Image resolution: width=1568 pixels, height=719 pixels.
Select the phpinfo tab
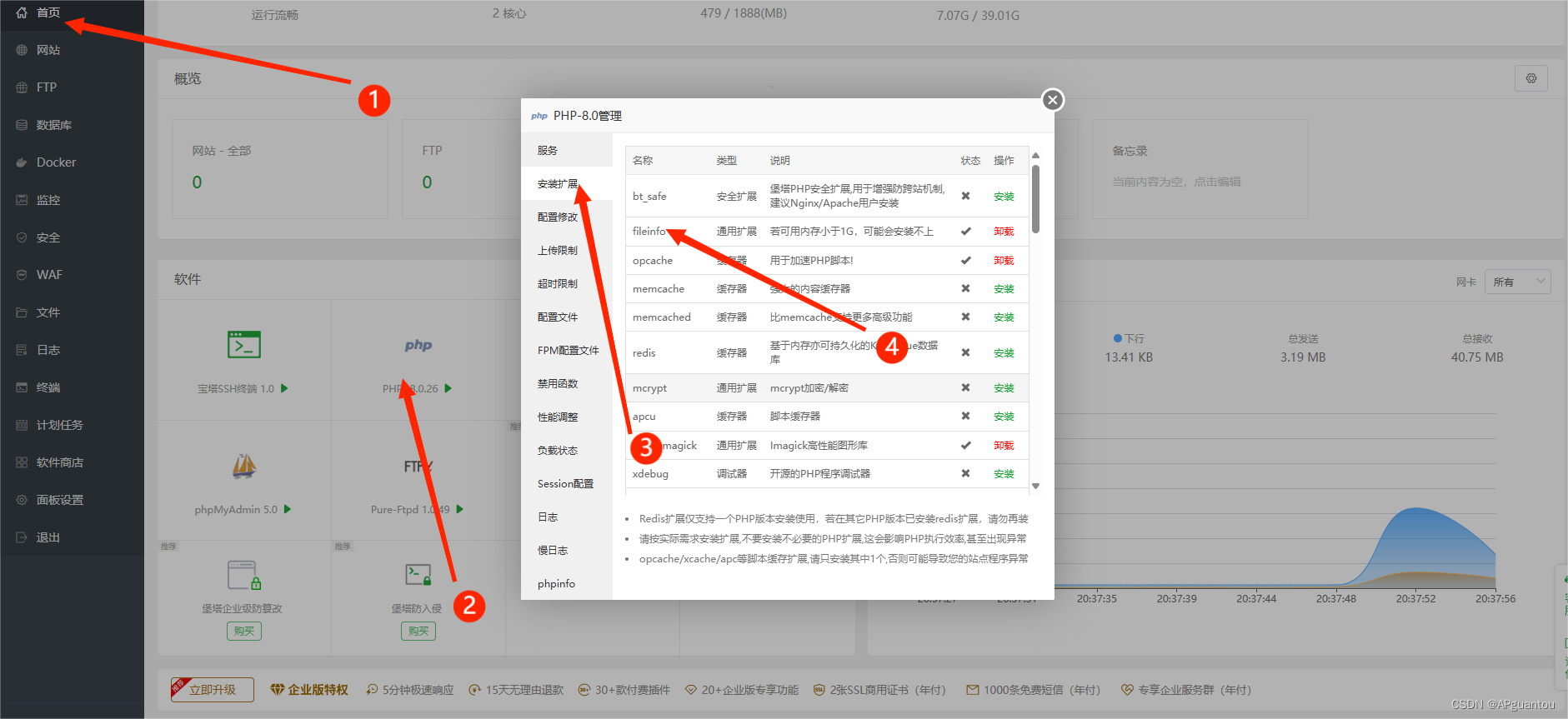pos(567,584)
